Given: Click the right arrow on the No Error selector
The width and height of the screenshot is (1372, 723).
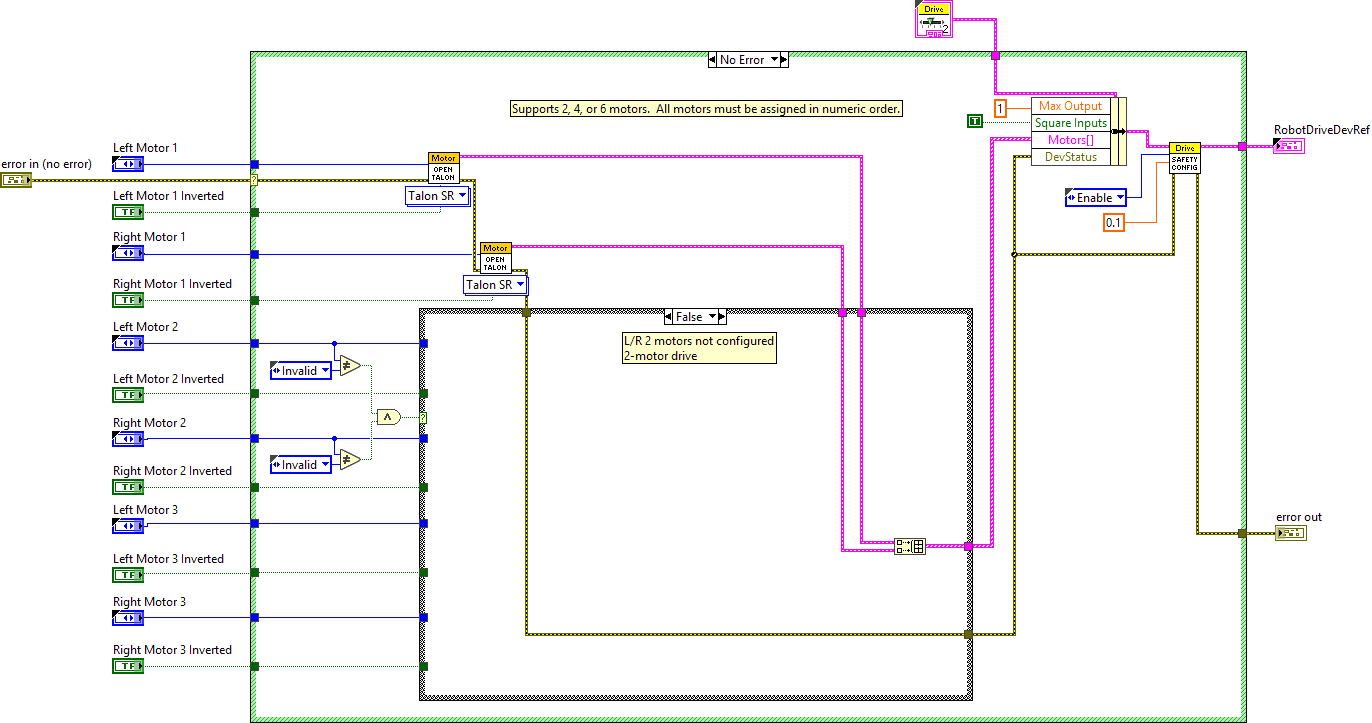Looking at the screenshot, I should 784,59.
